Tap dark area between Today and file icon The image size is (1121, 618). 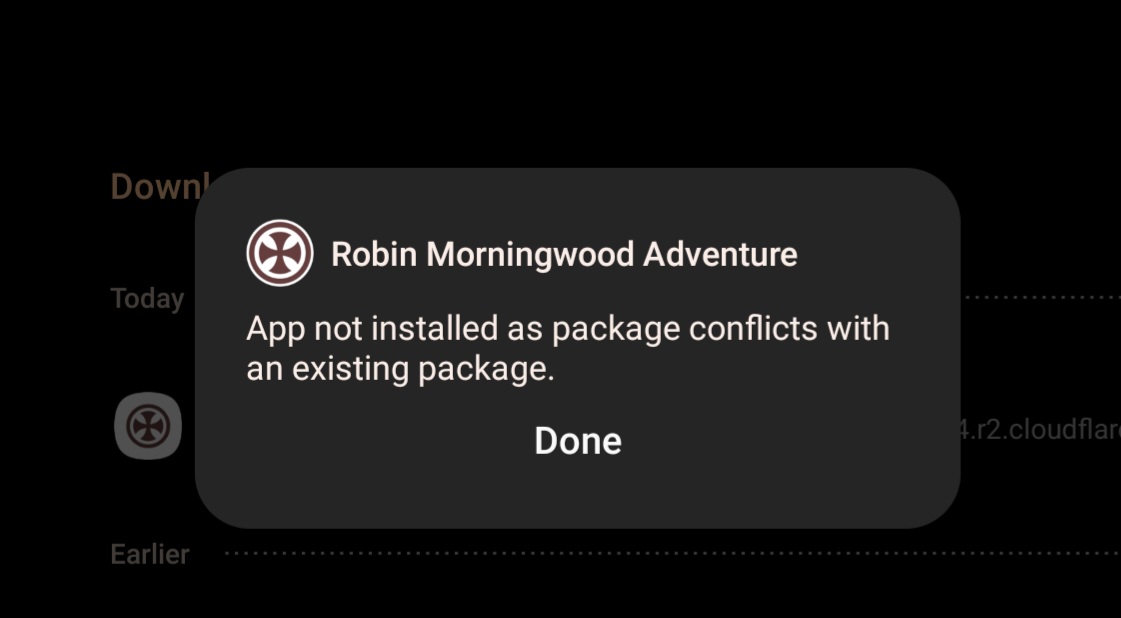pyautogui.click(x=148, y=352)
